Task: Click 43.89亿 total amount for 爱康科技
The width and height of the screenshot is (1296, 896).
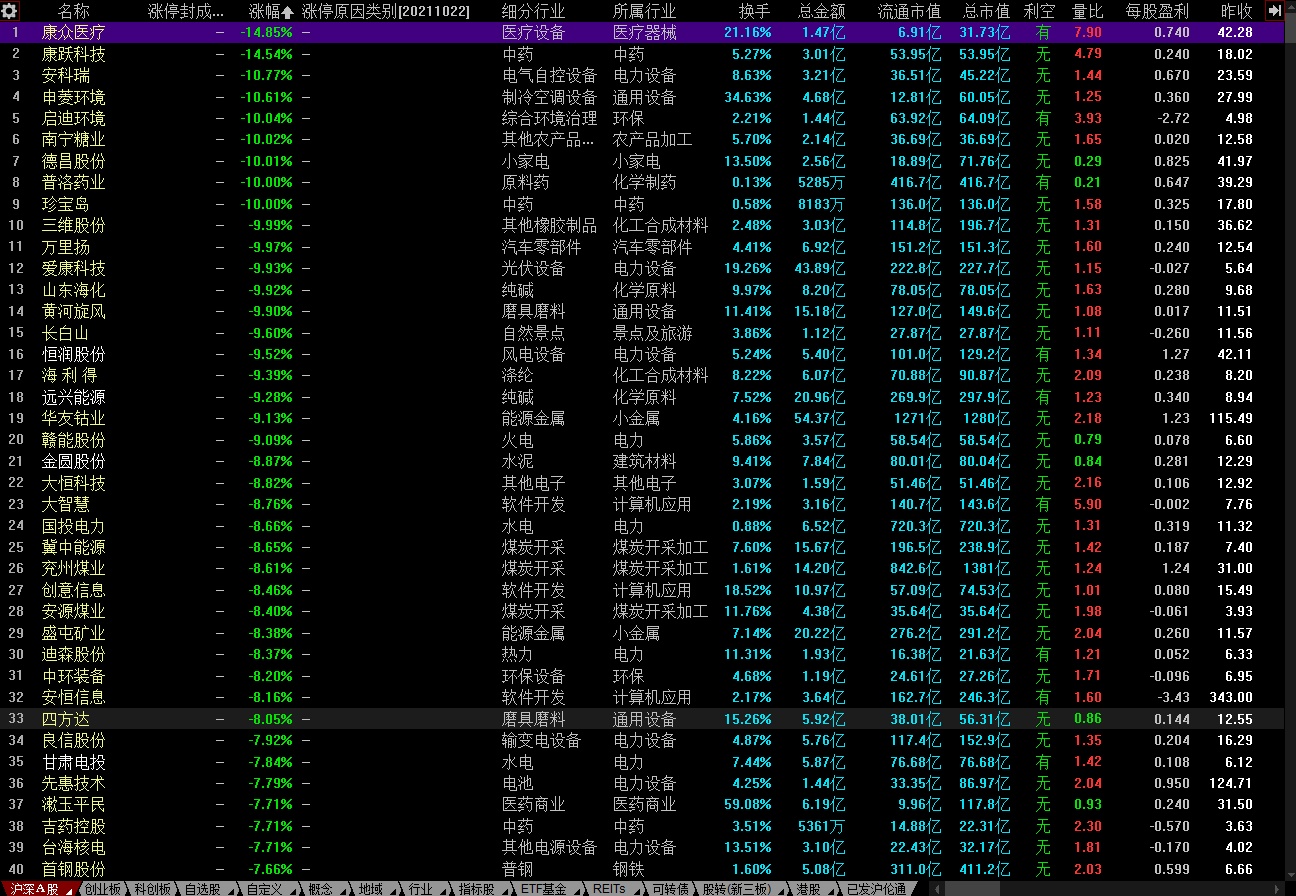Action: pyautogui.click(x=819, y=268)
